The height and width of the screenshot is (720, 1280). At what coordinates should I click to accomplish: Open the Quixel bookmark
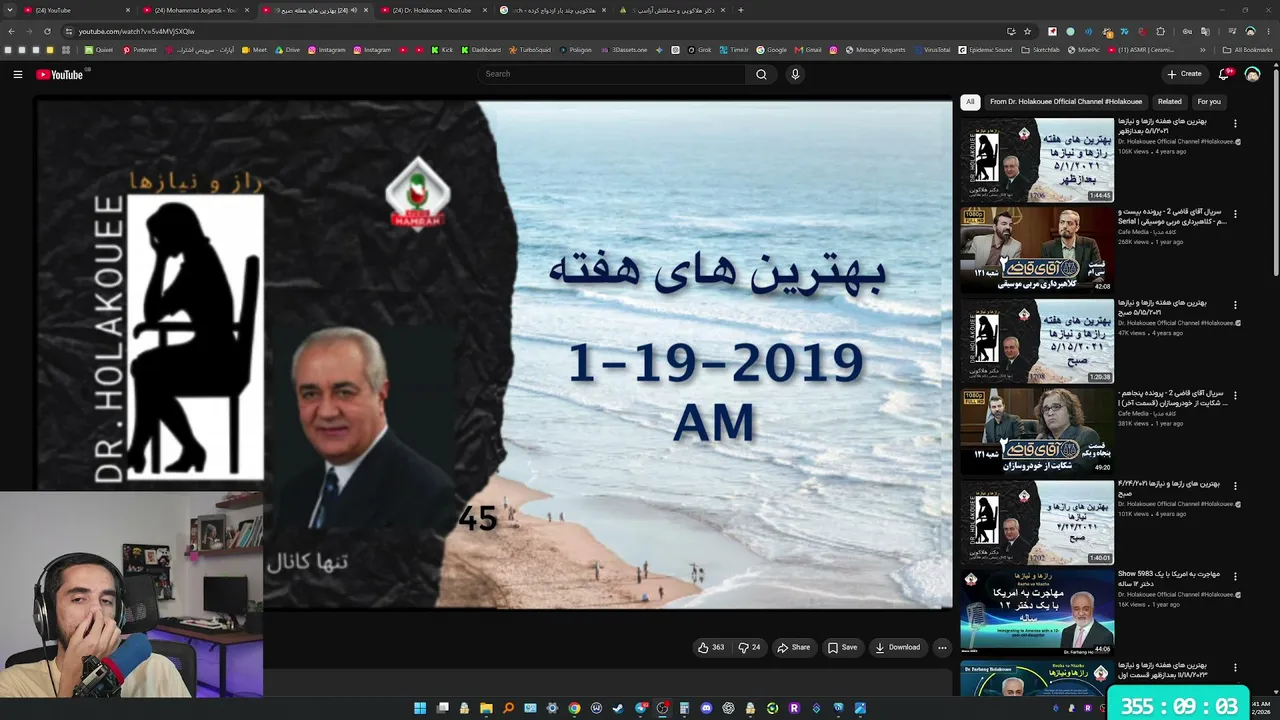click(99, 49)
